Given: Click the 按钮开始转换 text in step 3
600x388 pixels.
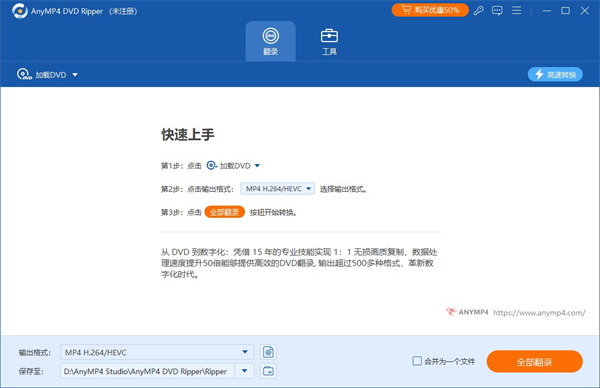Looking at the screenshot, I should pyautogui.click(x=273, y=212).
